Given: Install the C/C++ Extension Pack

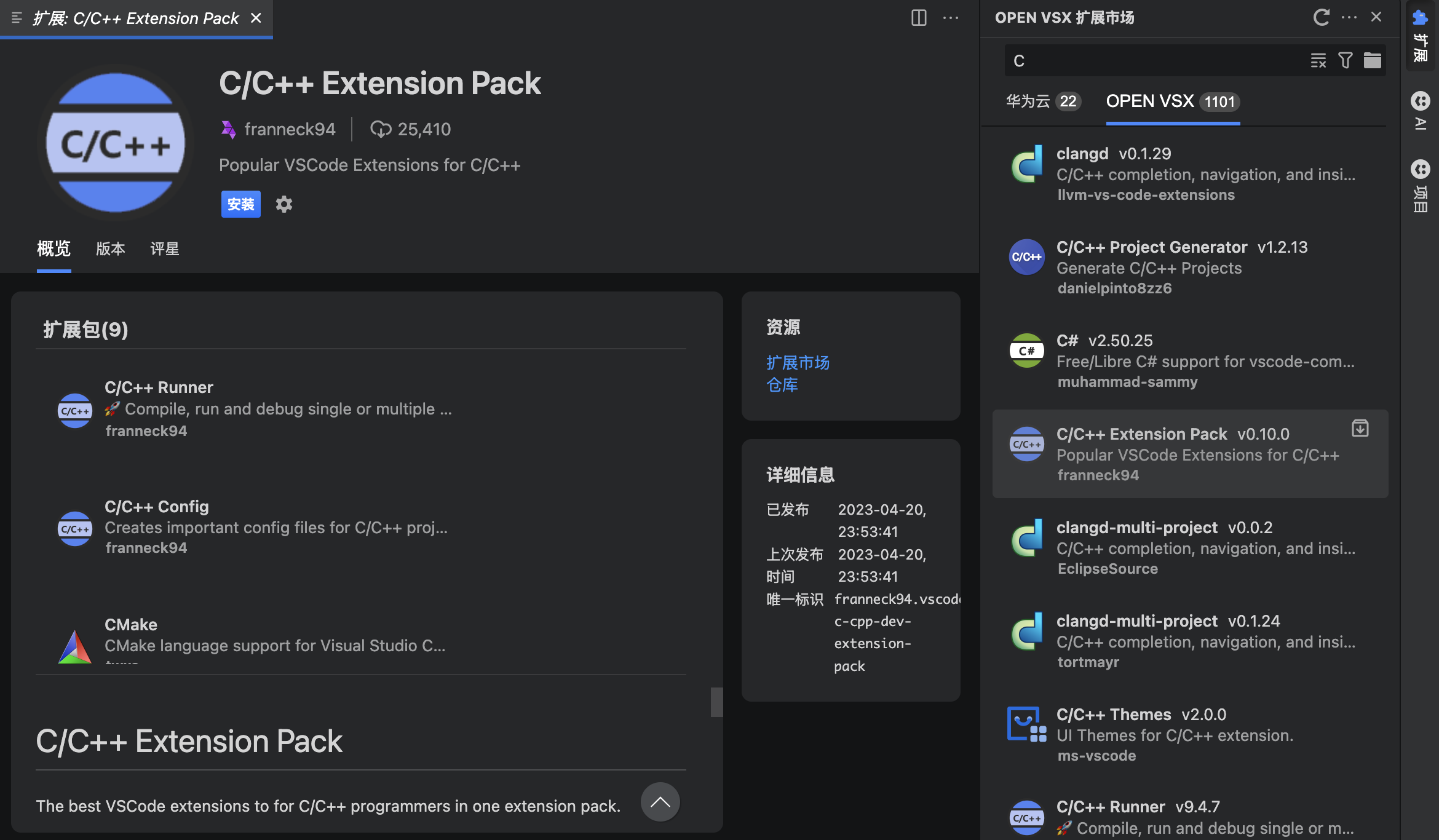Looking at the screenshot, I should coord(241,204).
